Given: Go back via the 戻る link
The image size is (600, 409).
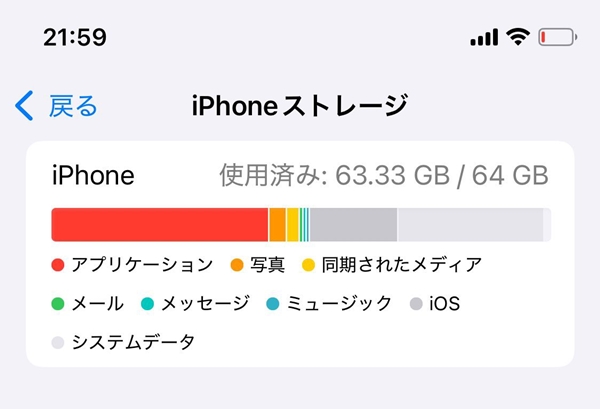Looking at the screenshot, I should click(73, 106).
